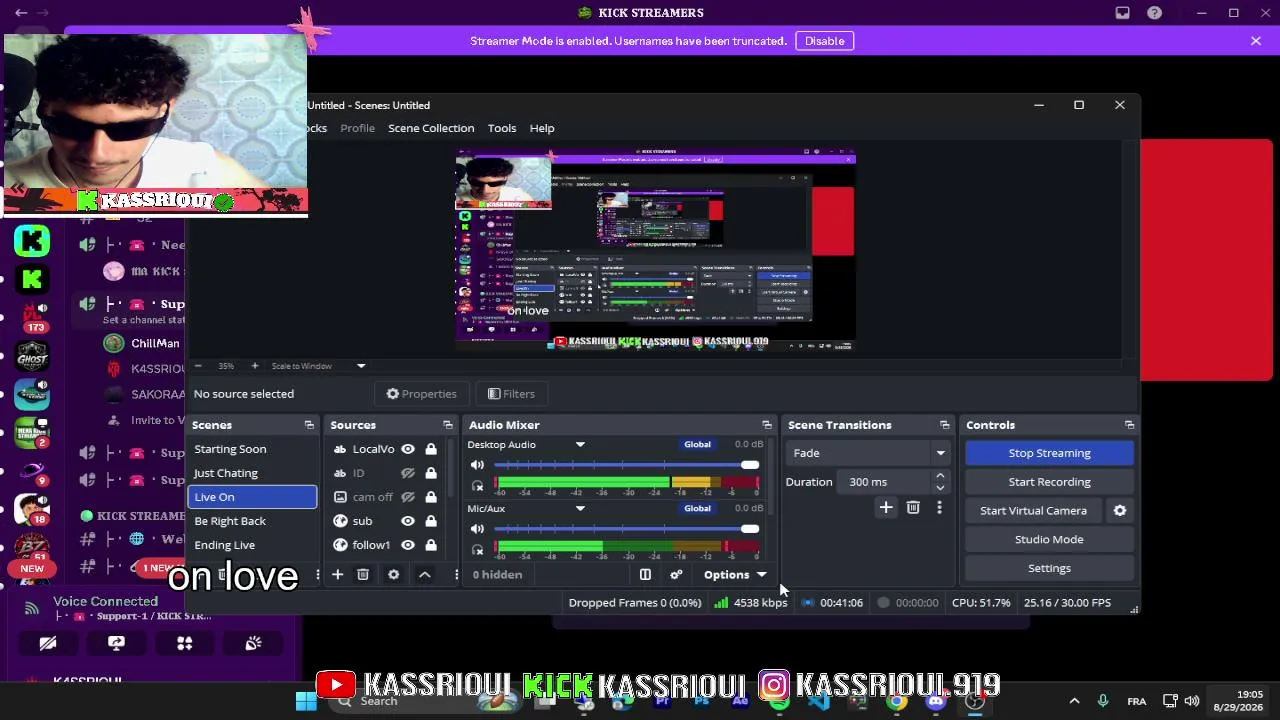Image resolution: width=1280 pixels, height=720 pixels.
Task: Adjust Mic/Aux volume slider
Action: pyautogui.click(x=626, y=529)
